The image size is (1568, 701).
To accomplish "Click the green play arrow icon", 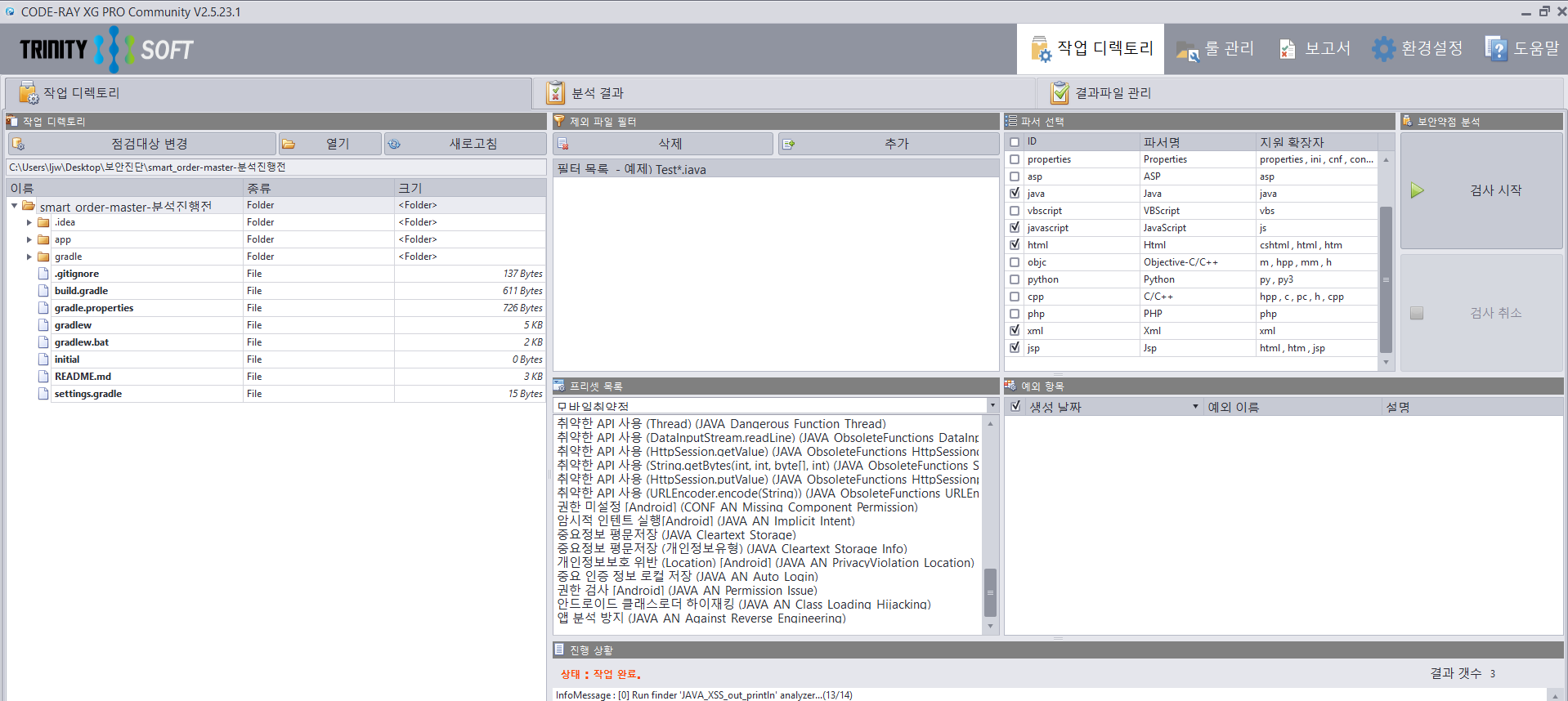I will pos(1417,190).
